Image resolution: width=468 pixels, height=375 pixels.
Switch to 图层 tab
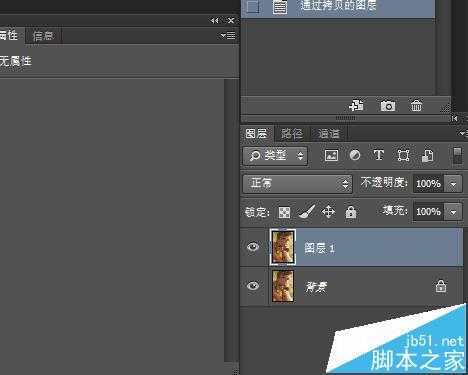click(257, 134)
